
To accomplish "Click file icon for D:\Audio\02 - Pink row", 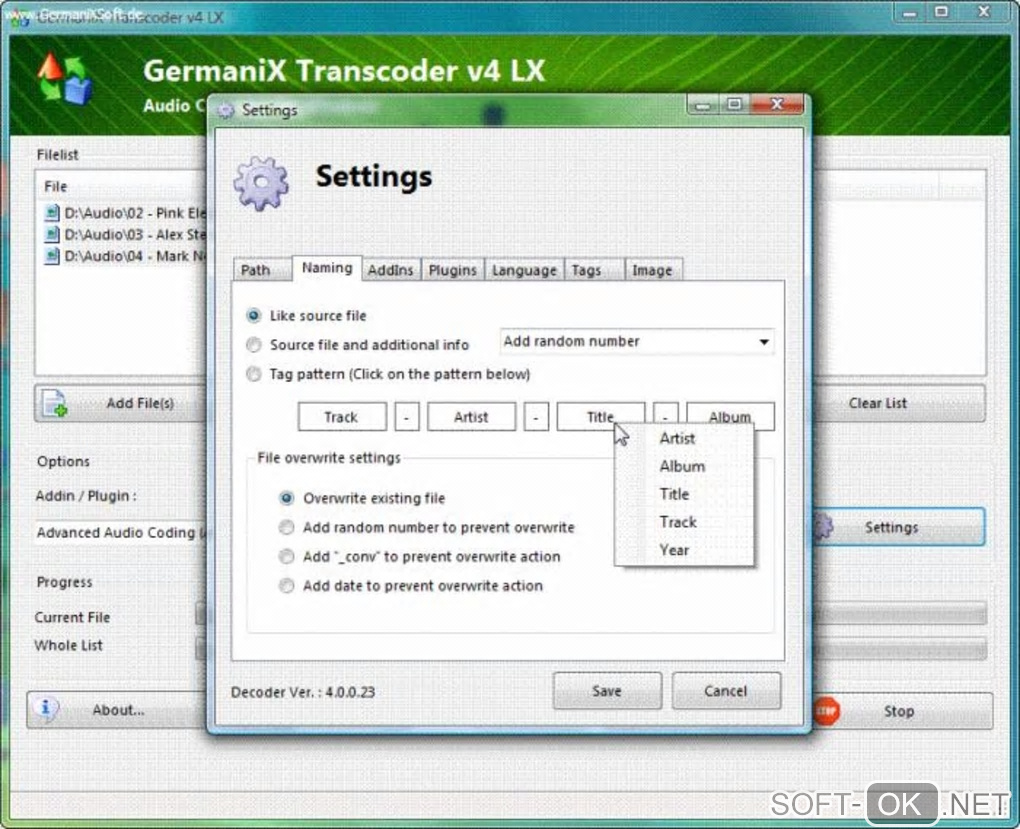I will (x=51, y=213).
